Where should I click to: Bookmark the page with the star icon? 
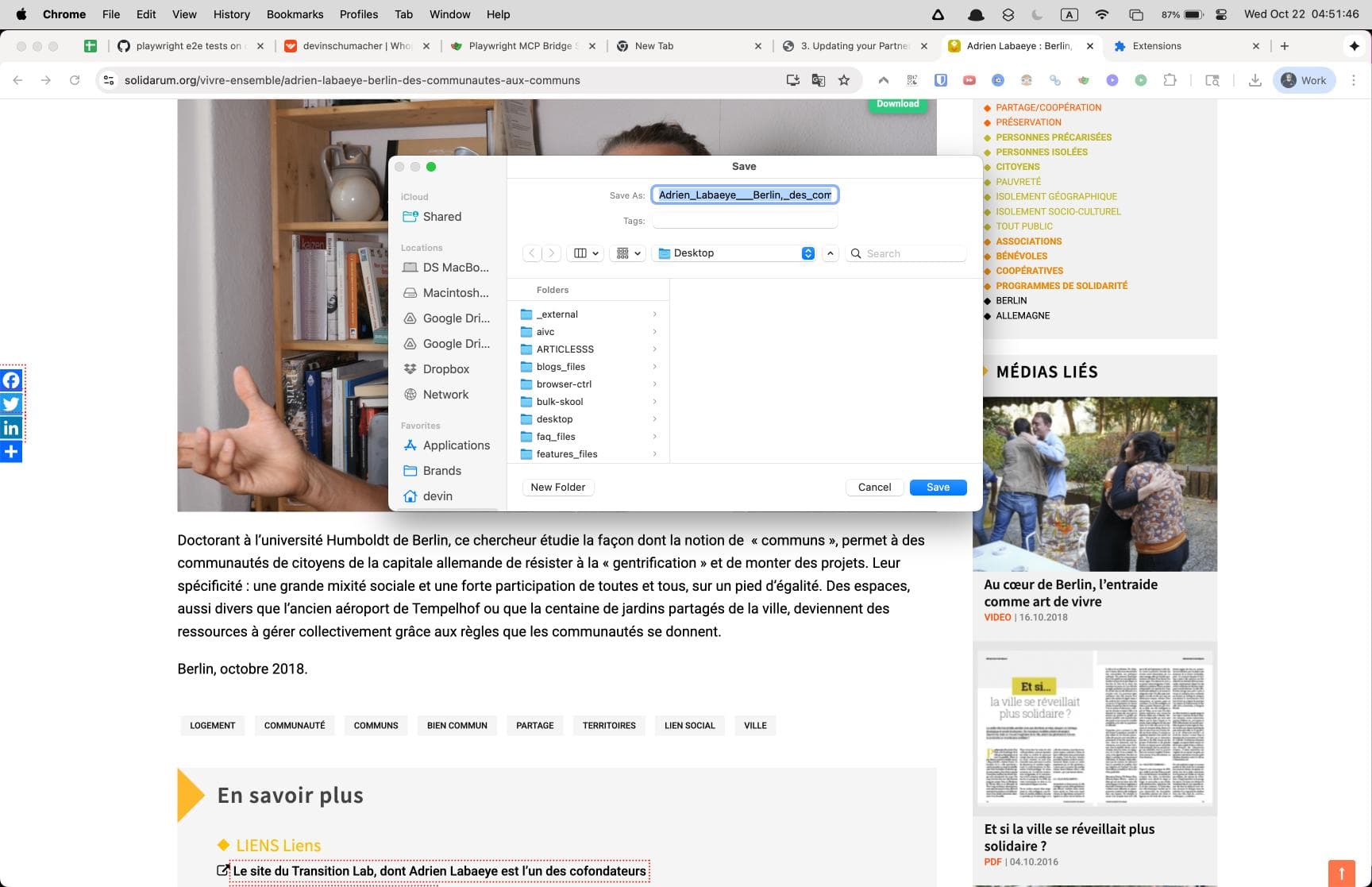844,79
